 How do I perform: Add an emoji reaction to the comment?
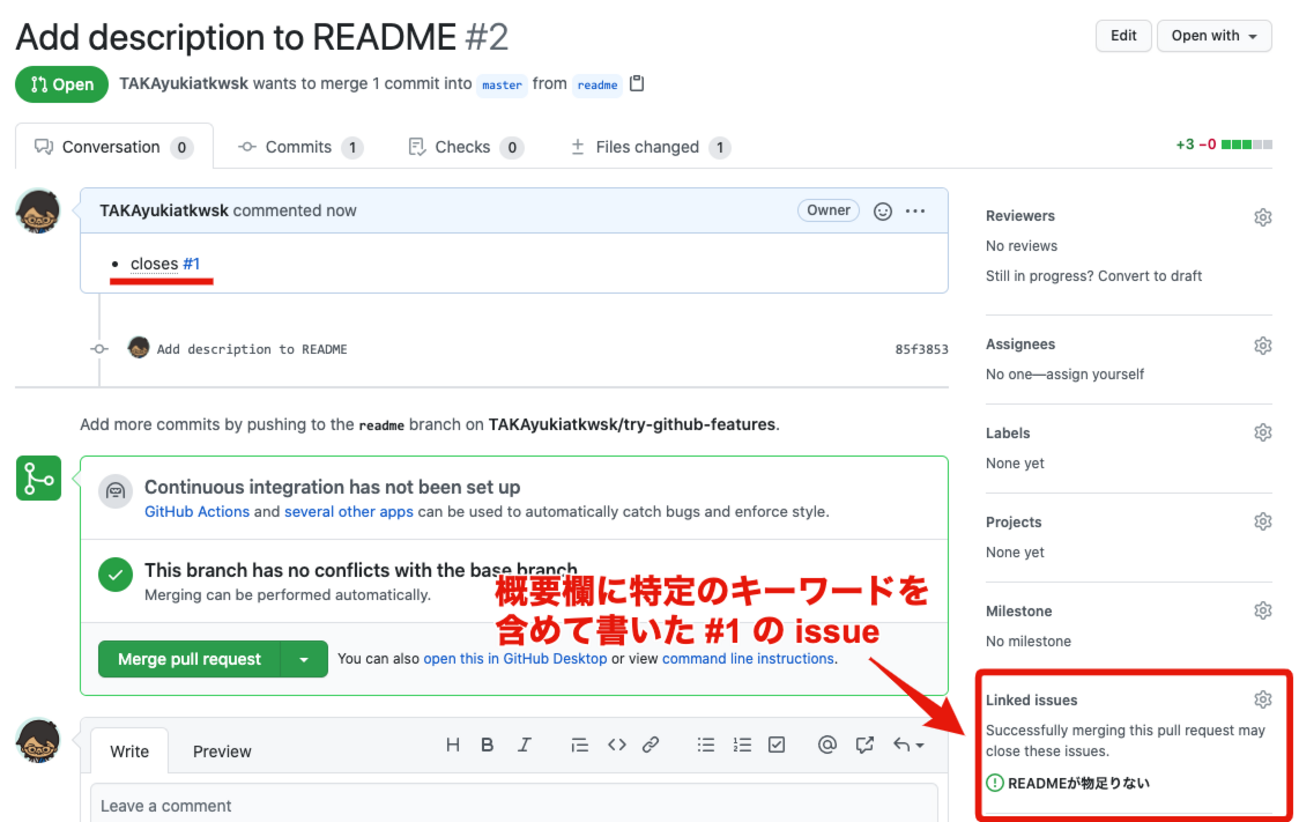tap(883, 211)
